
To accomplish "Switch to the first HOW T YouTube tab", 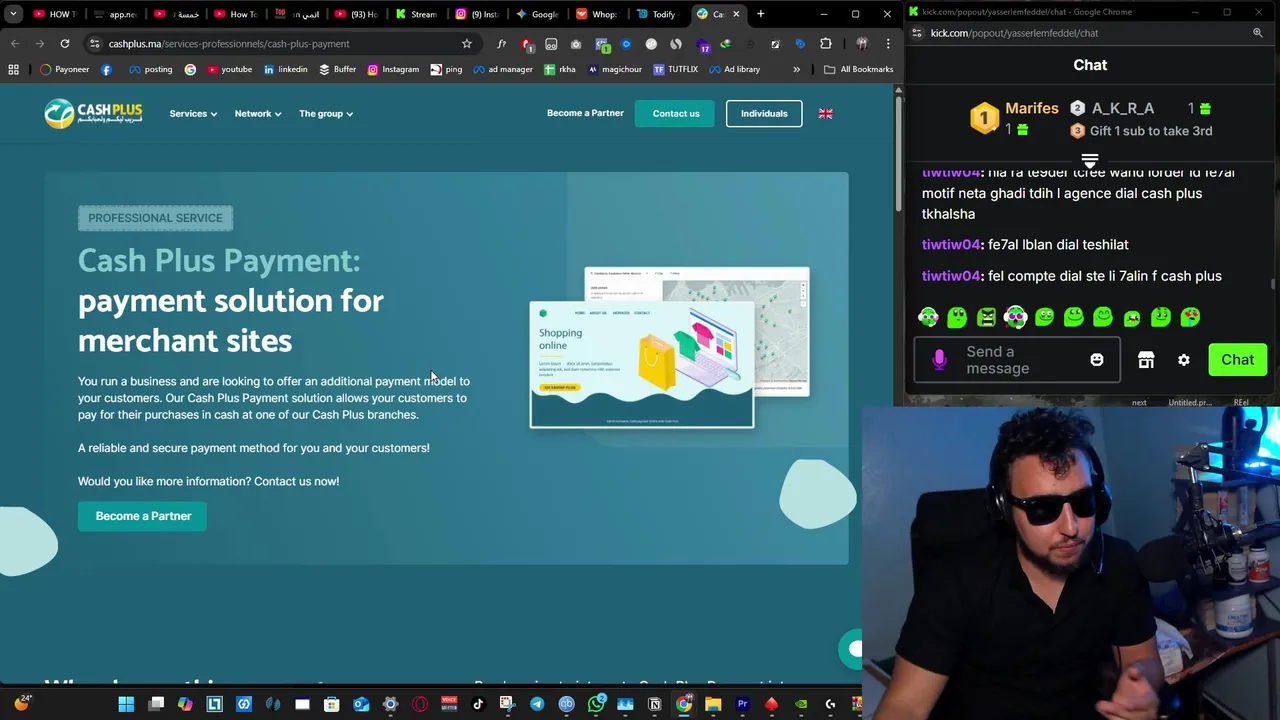I will 56,14.
